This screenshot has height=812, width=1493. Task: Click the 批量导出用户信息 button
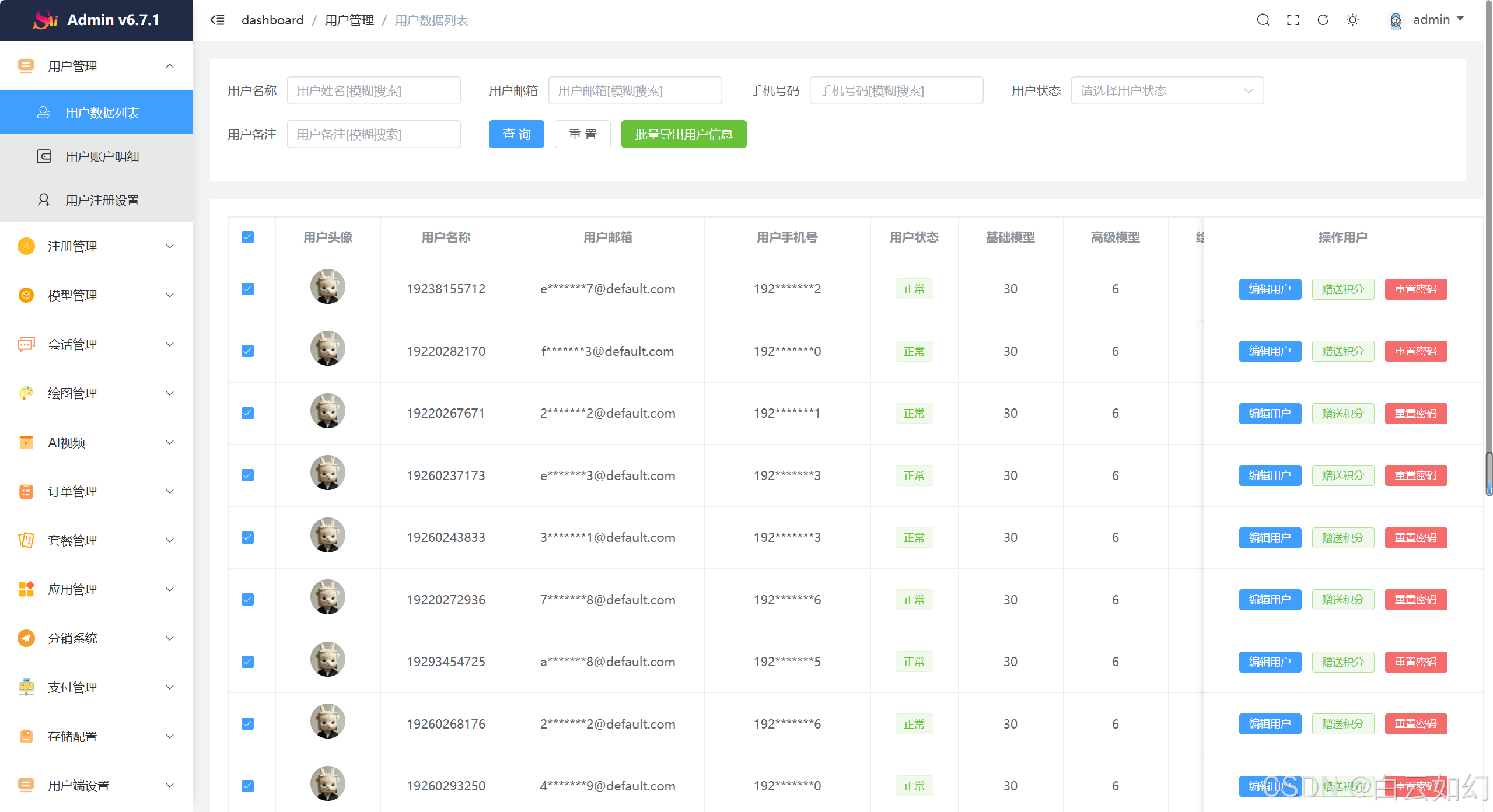click(683, 134)
